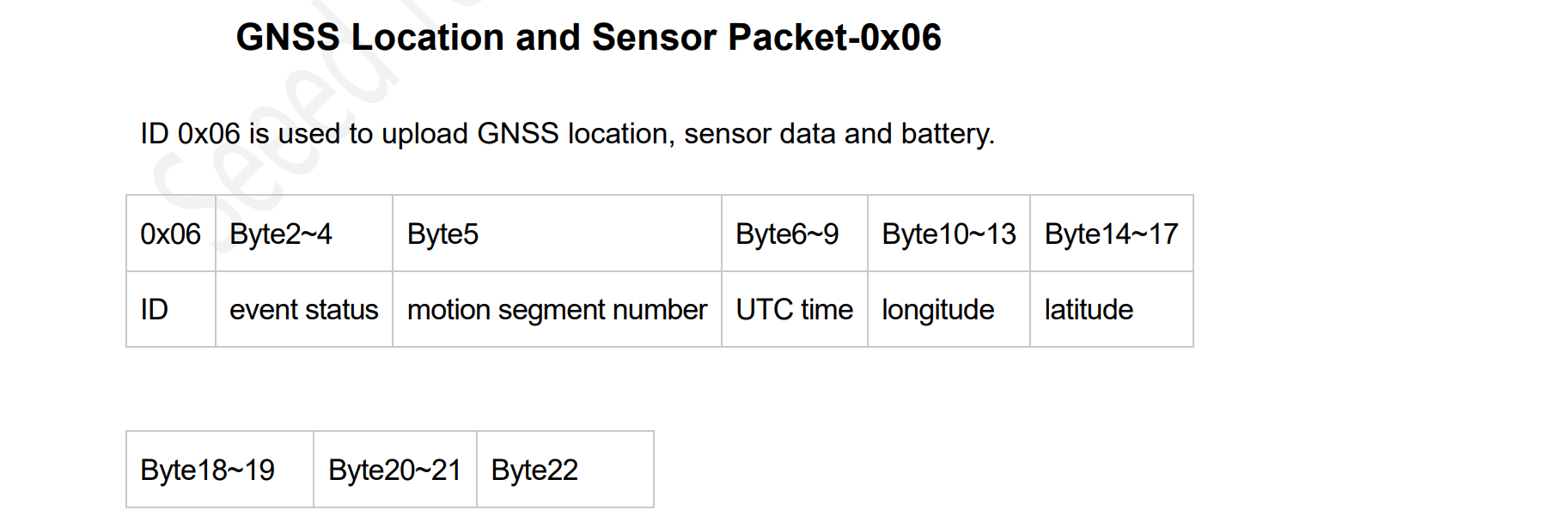
Task: Click the longitude cell
Action: click(949, 309)
